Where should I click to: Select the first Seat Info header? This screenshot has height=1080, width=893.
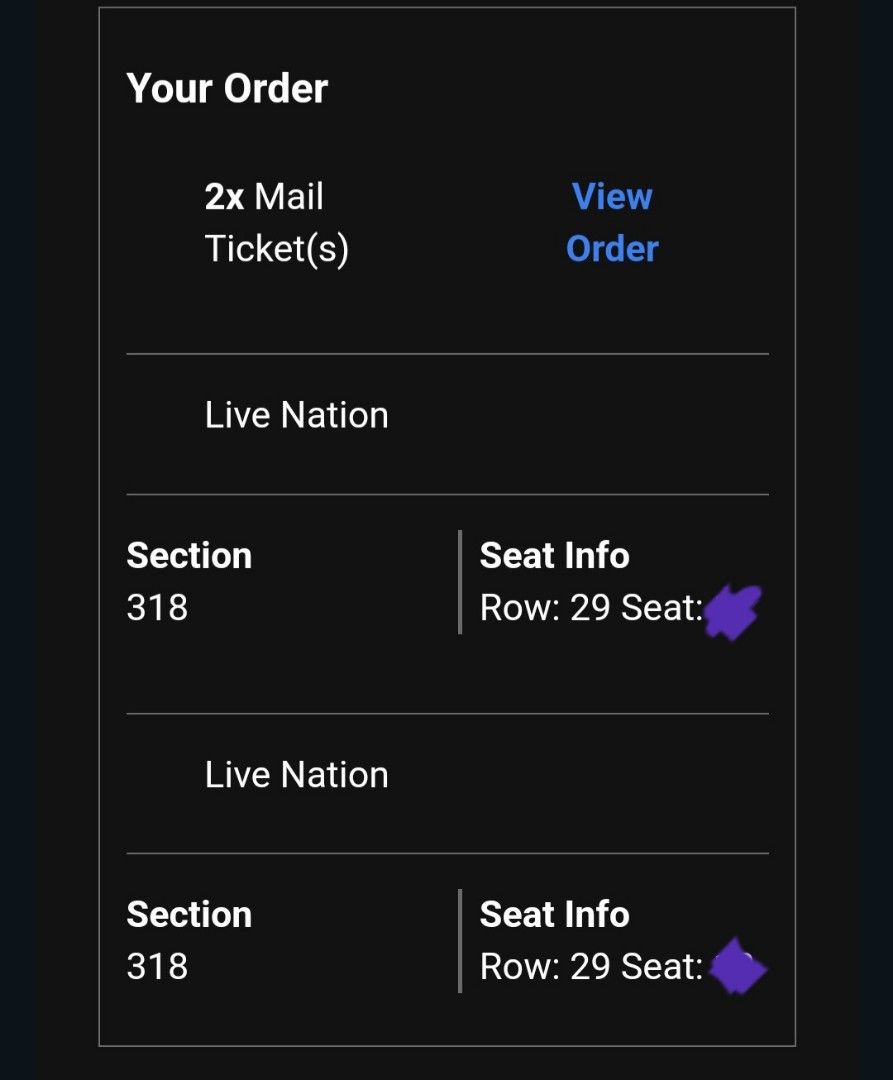click(554, 555)
